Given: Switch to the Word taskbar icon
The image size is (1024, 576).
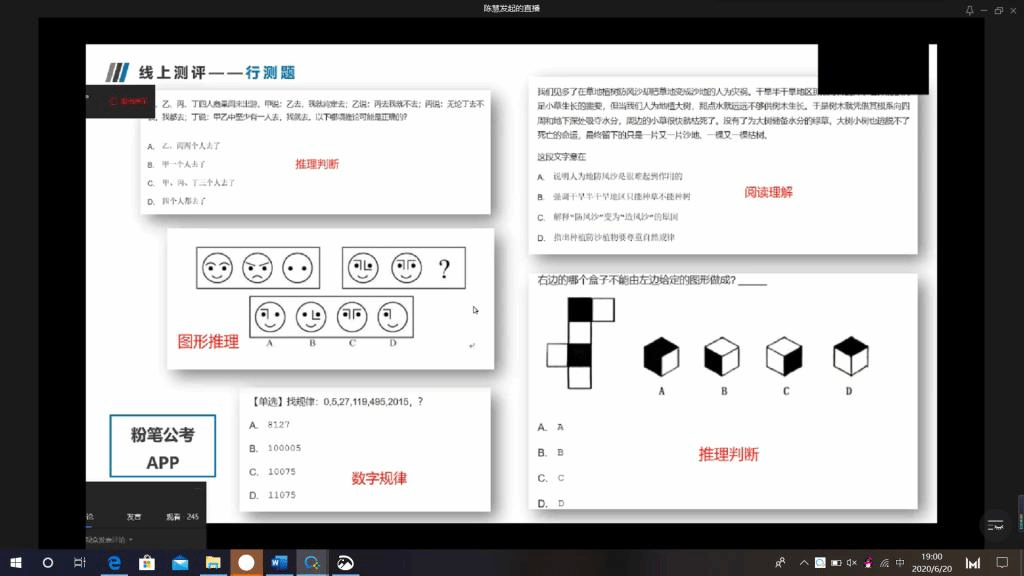Looking at the screenshot, I should [x=279, y=563].
